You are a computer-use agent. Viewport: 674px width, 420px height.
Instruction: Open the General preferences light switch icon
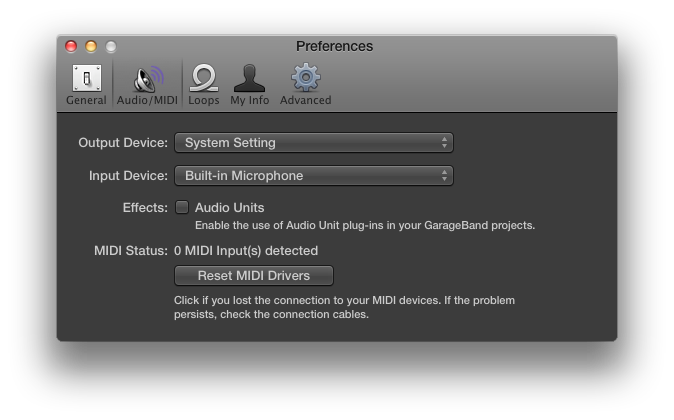click(86, 78)
